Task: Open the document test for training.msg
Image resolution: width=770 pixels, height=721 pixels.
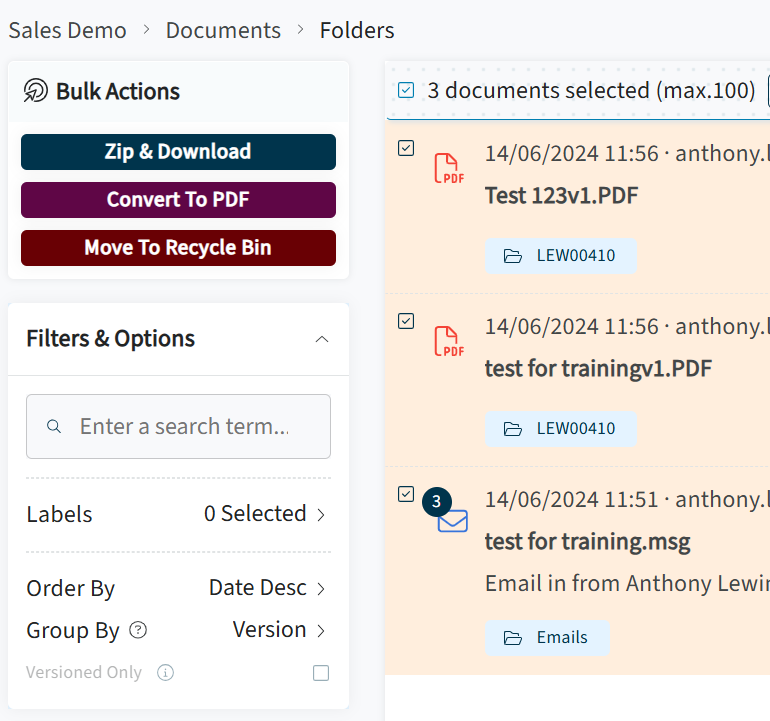Action: point(587,542)
